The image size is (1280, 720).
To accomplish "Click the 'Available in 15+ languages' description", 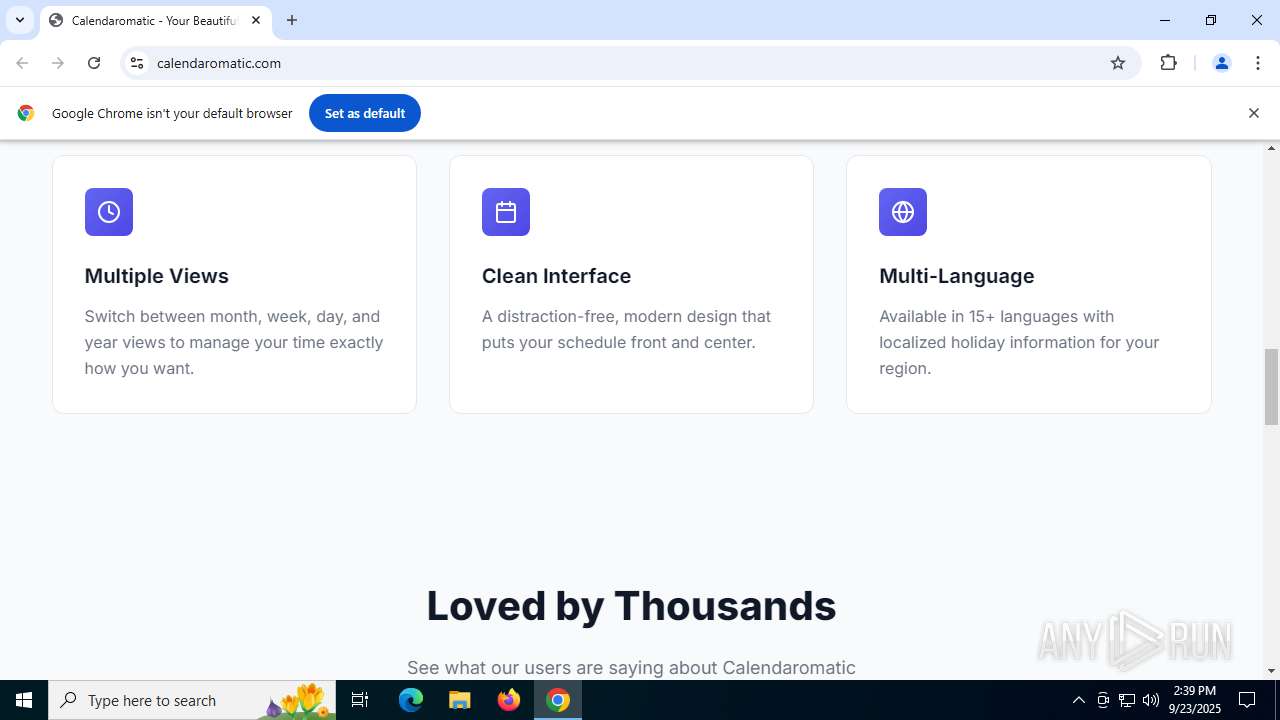I will coord(1019,342).
